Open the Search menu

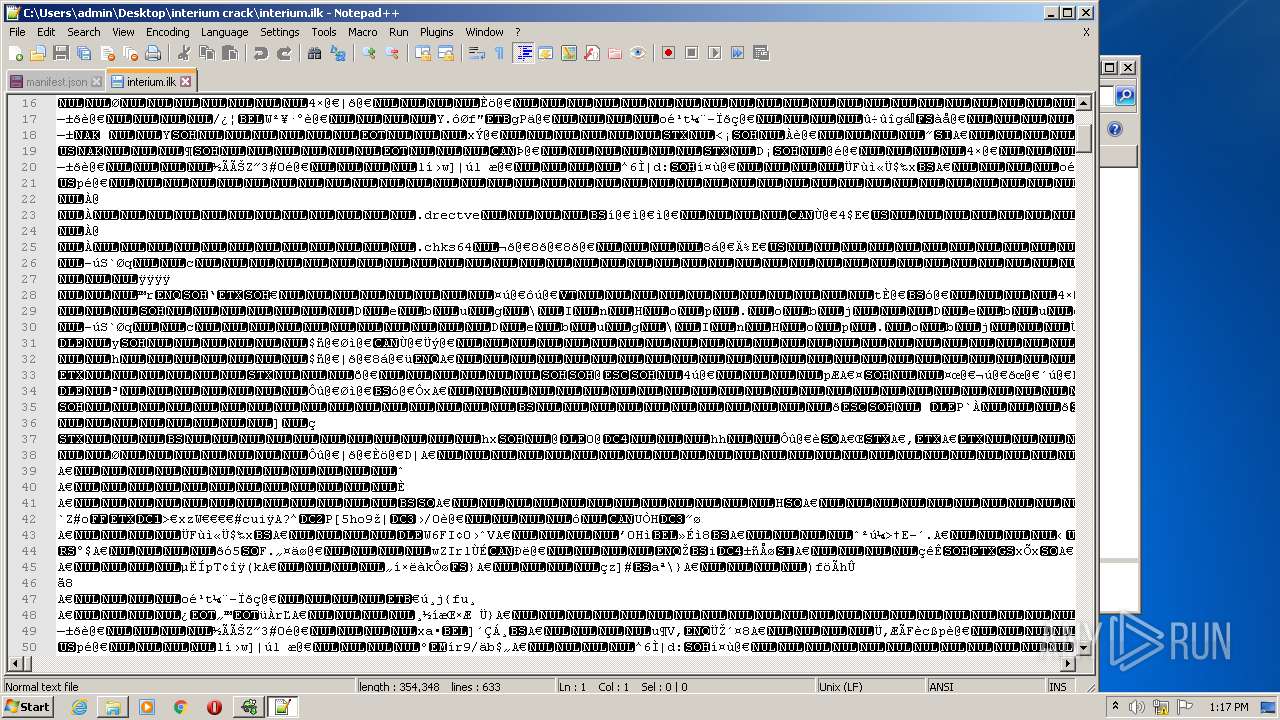[84, 32]
